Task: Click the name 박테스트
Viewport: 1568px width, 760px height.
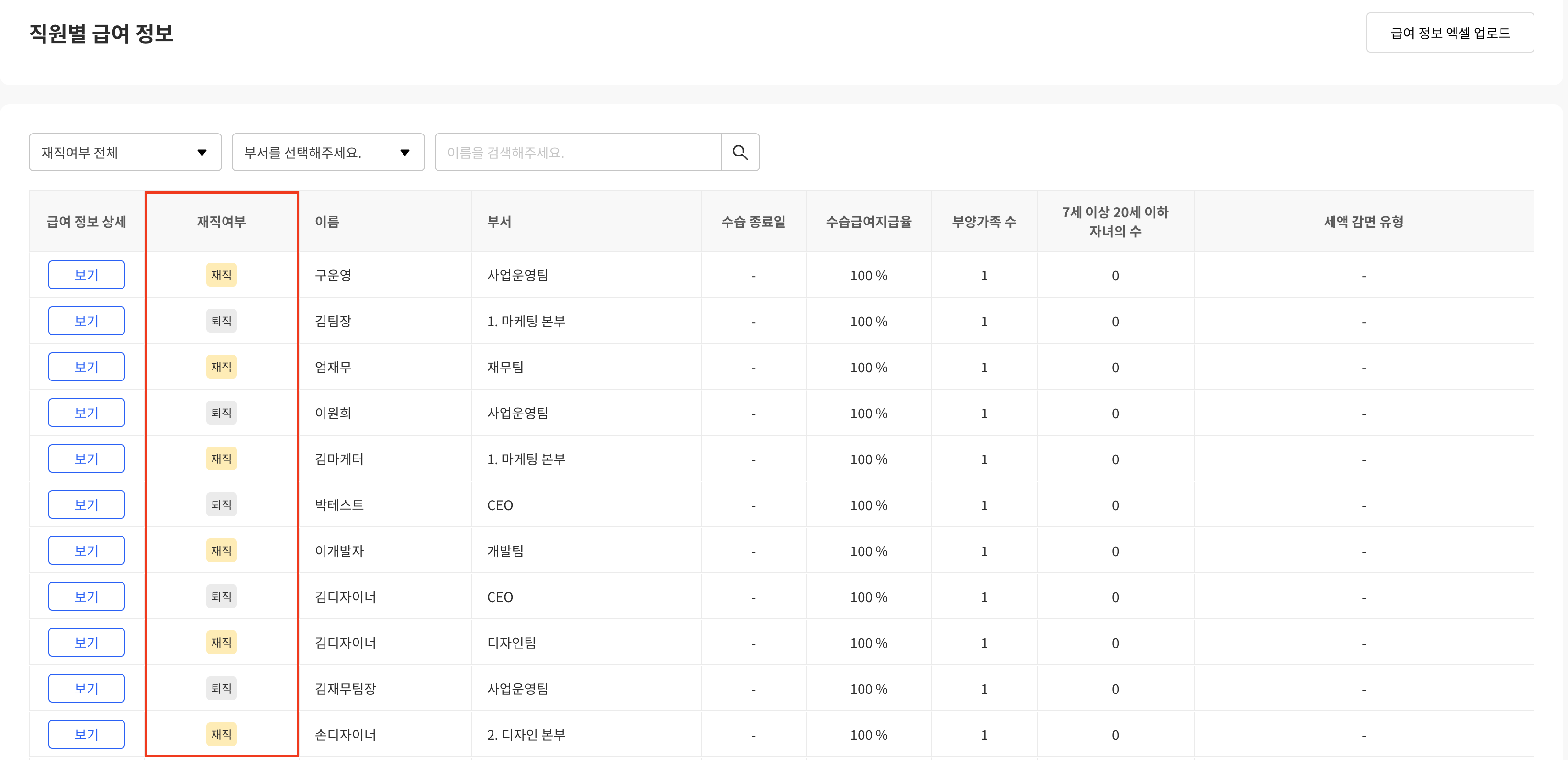Action: point(339,505)
